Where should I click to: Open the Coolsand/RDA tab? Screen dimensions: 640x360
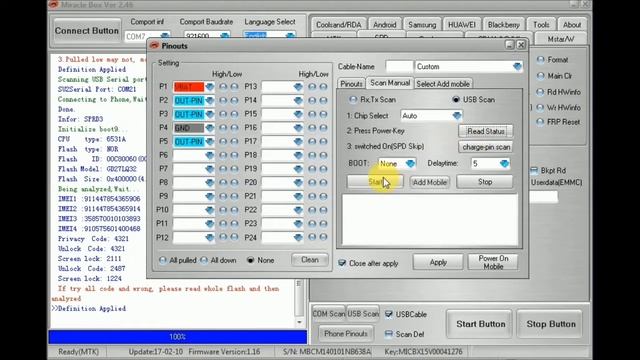pos(338,25)
